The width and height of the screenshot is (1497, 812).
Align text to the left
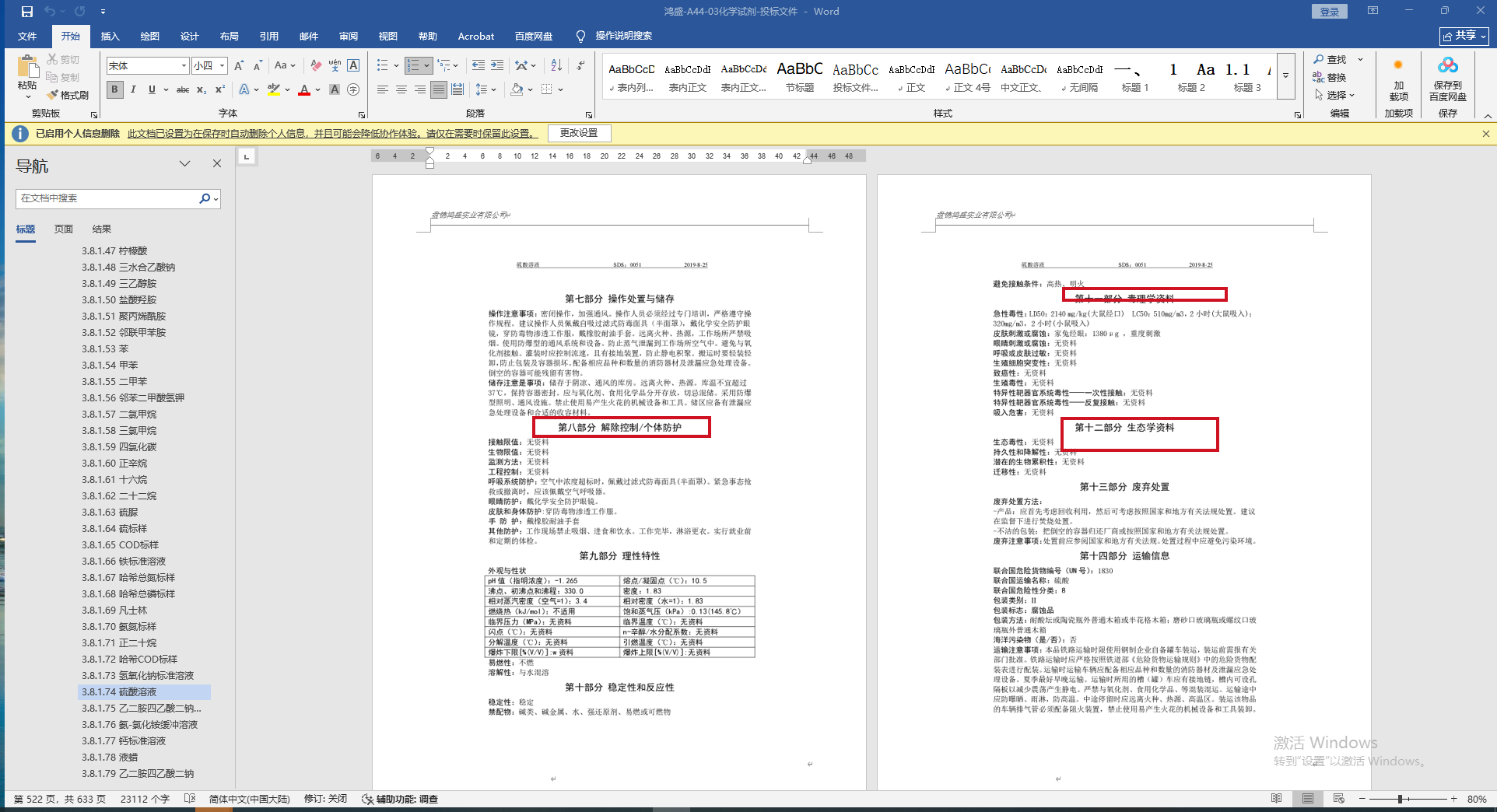382,89
